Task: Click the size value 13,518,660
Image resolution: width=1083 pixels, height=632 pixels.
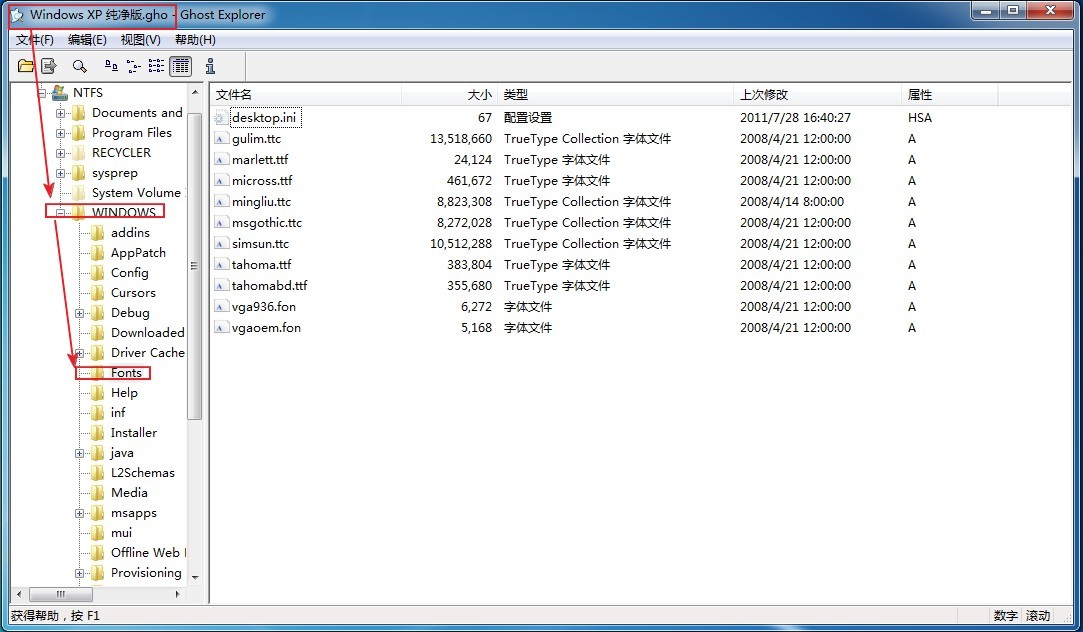Action: tap(461, 139)
